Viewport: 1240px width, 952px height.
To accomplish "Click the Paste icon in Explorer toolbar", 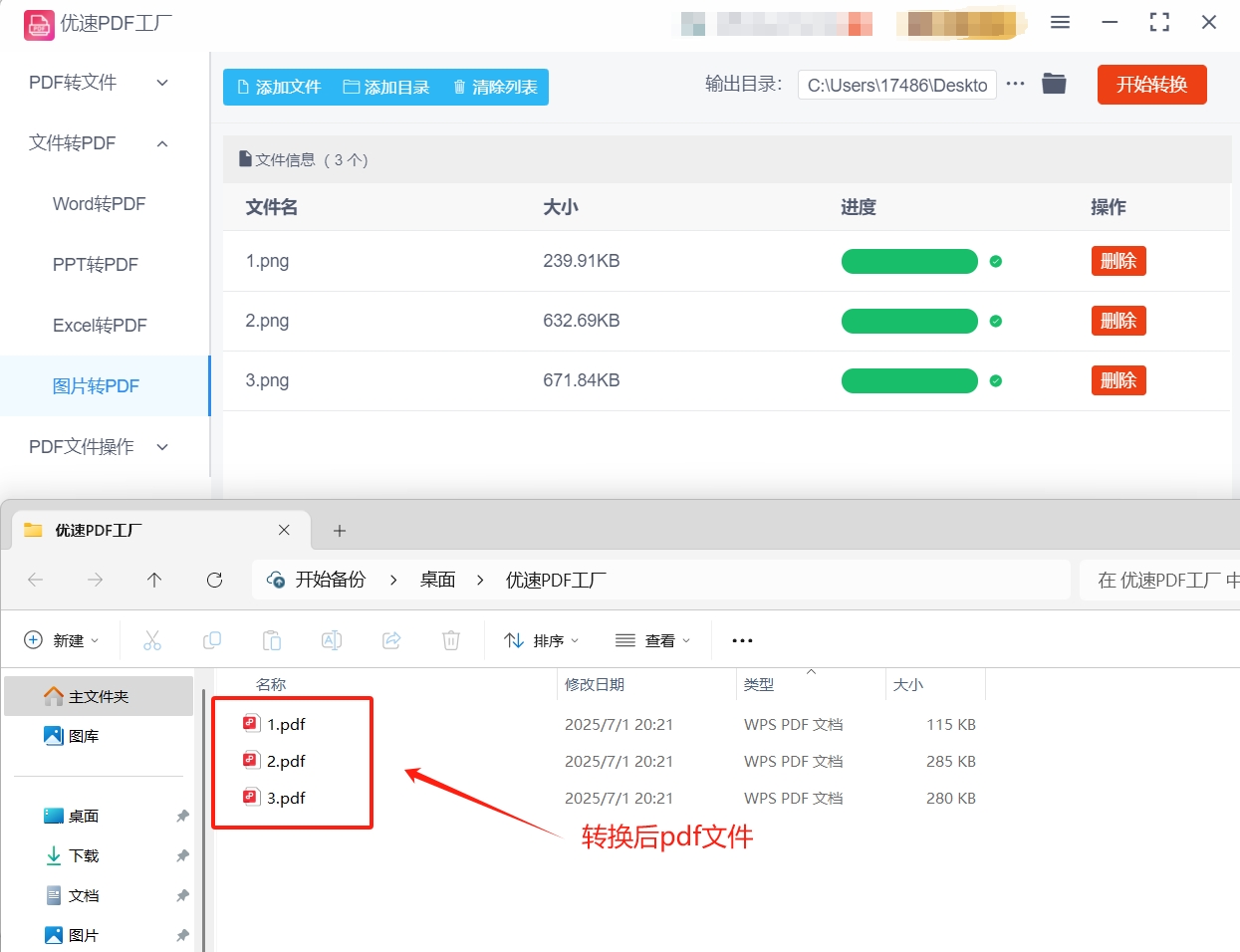I will (271, 640).
